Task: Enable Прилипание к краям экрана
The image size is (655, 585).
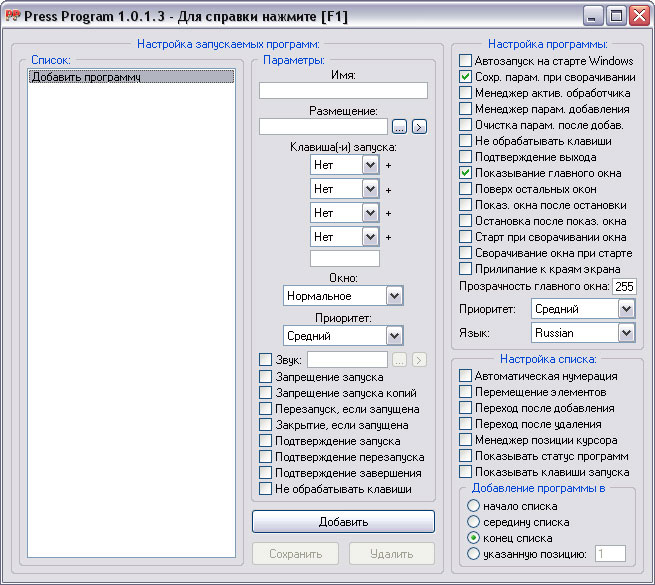Action: tap(465, 269)
